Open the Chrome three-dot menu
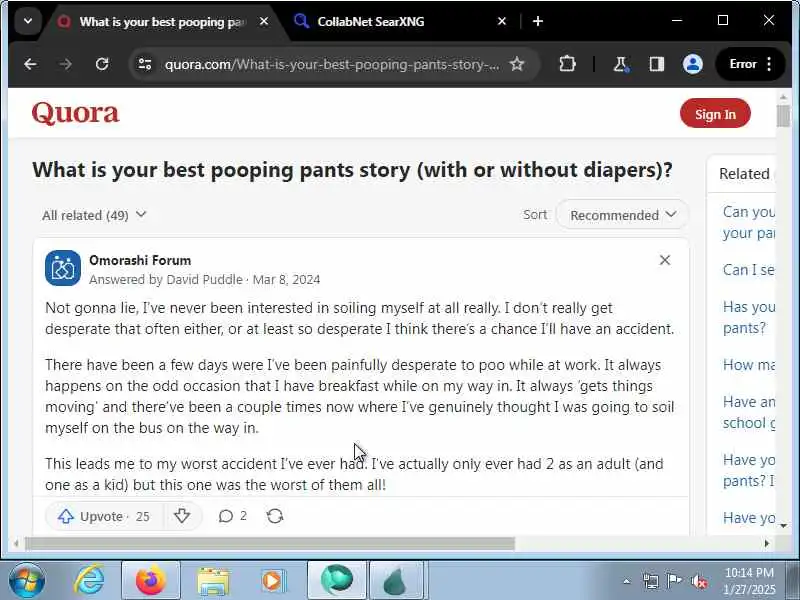Viewport: 800px width, 600px height. 769,64
